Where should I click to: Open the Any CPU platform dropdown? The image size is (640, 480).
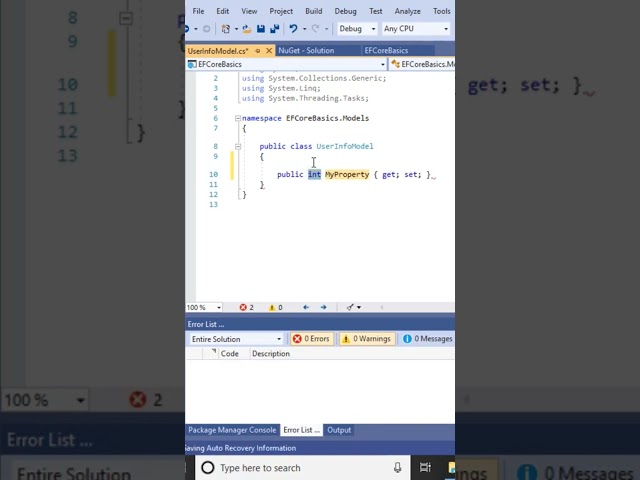click(416, 29)
